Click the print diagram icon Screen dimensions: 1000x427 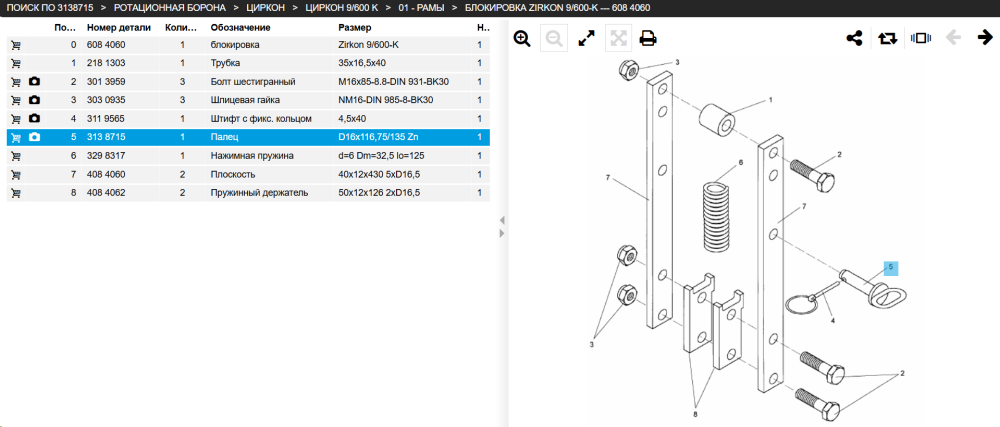point(649,39)
